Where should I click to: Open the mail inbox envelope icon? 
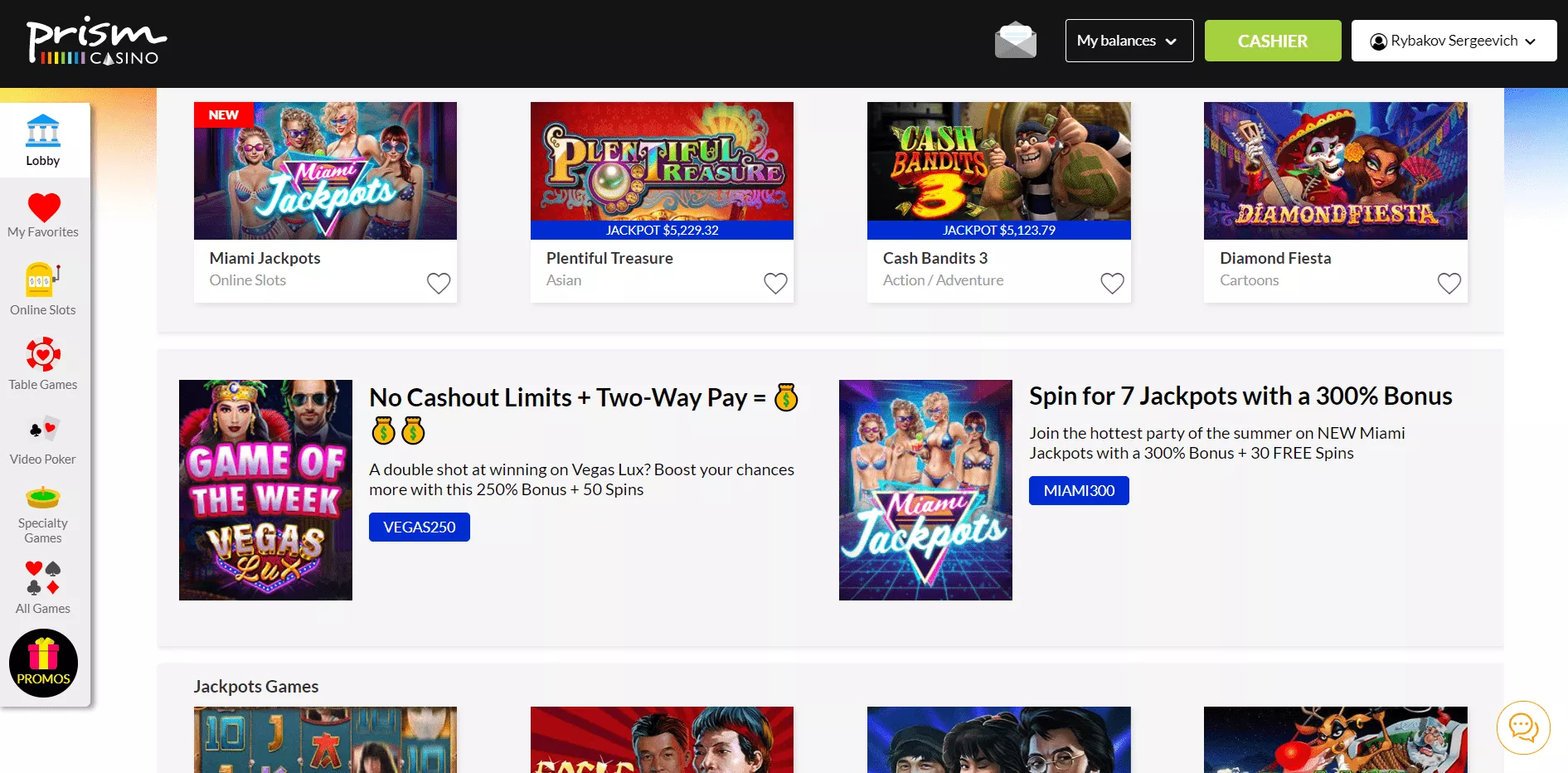[1015, 41]
